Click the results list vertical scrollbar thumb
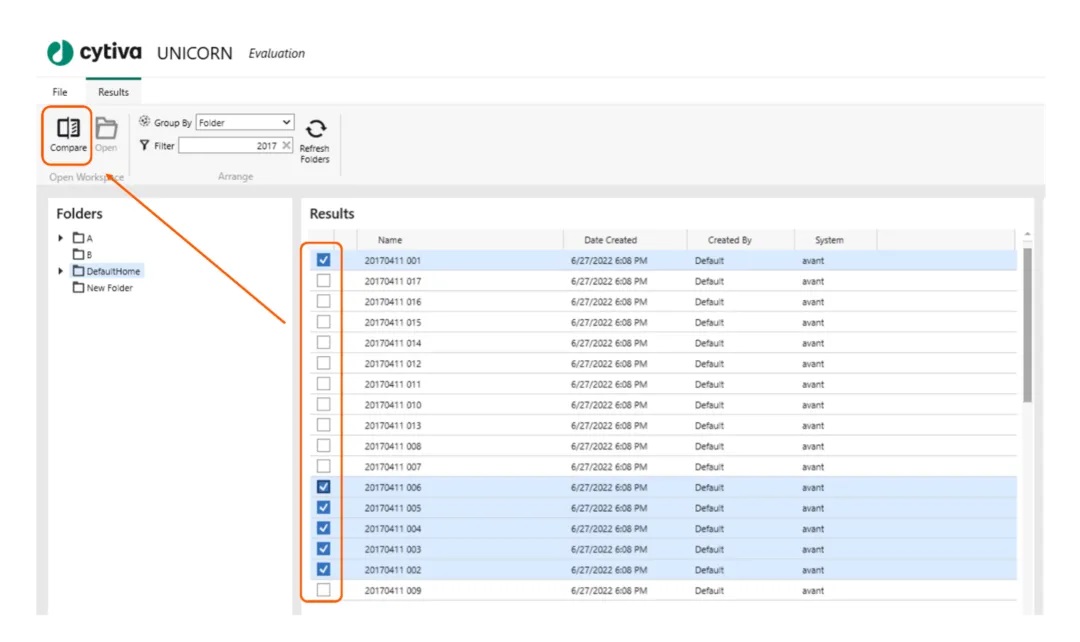The image size is (1080, 642). [x=1027, y=325]
